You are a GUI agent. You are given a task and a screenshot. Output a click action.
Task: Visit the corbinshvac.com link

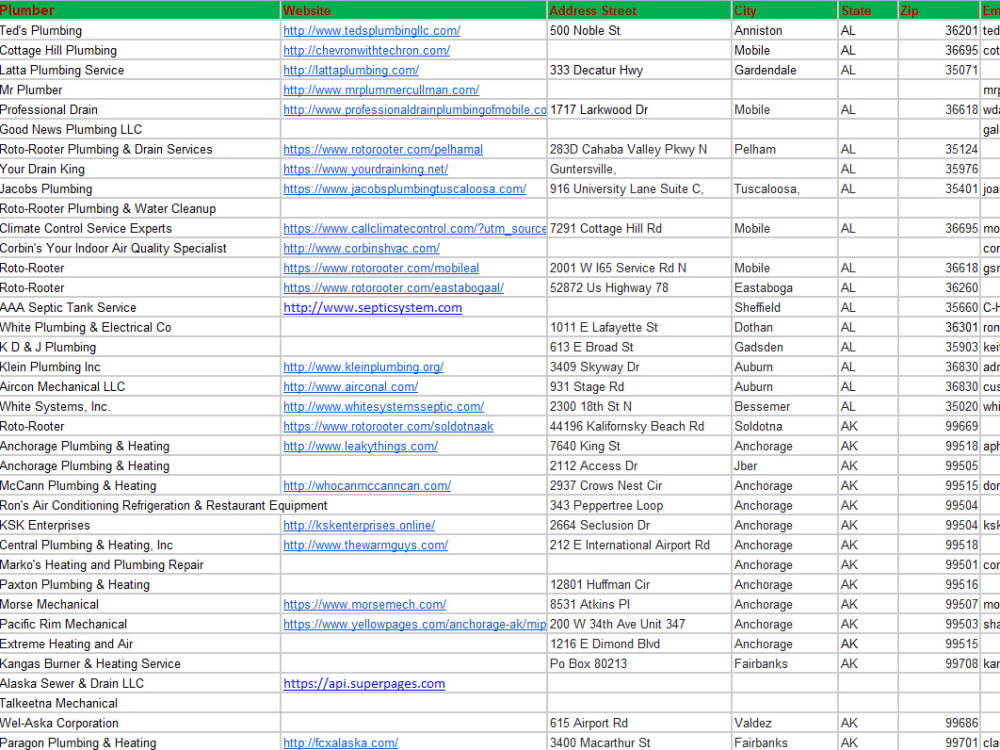[361, 248]
